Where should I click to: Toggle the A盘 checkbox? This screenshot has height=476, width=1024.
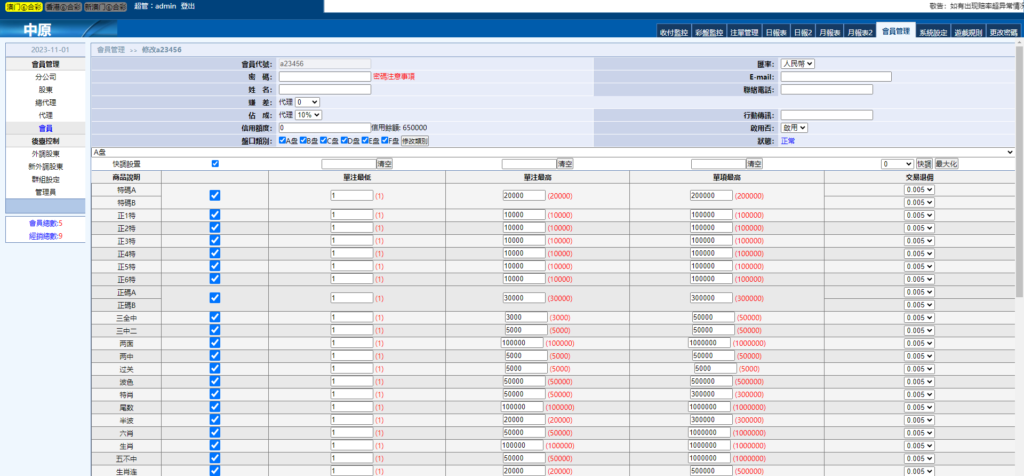click(283, 141)
